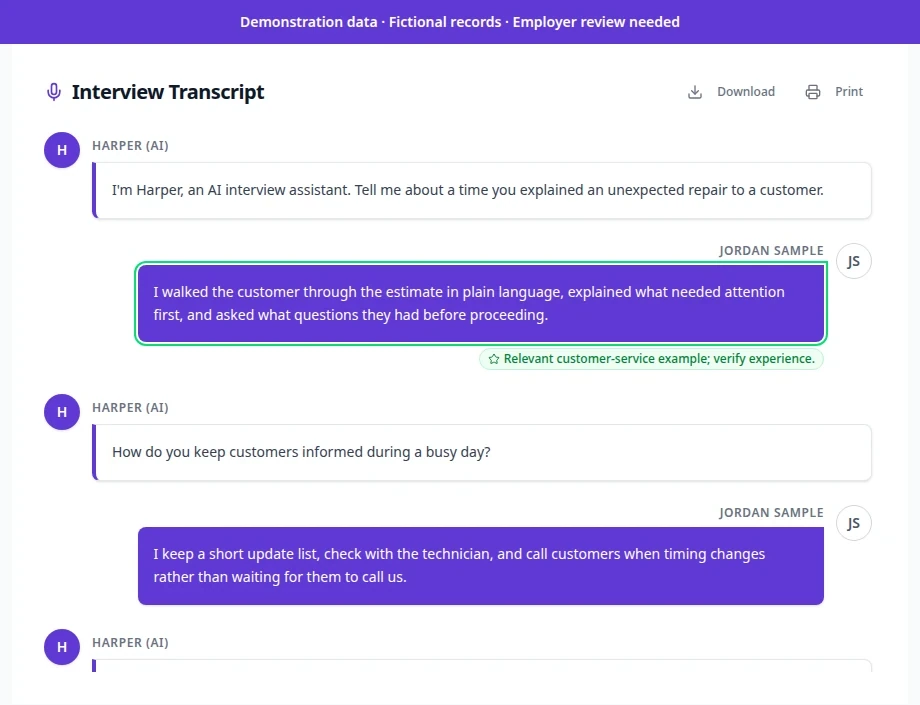Click JS avatar next to update list answer
Image resolution: width=920 pixels, height=705 pixels.
(x=854, y=523)
